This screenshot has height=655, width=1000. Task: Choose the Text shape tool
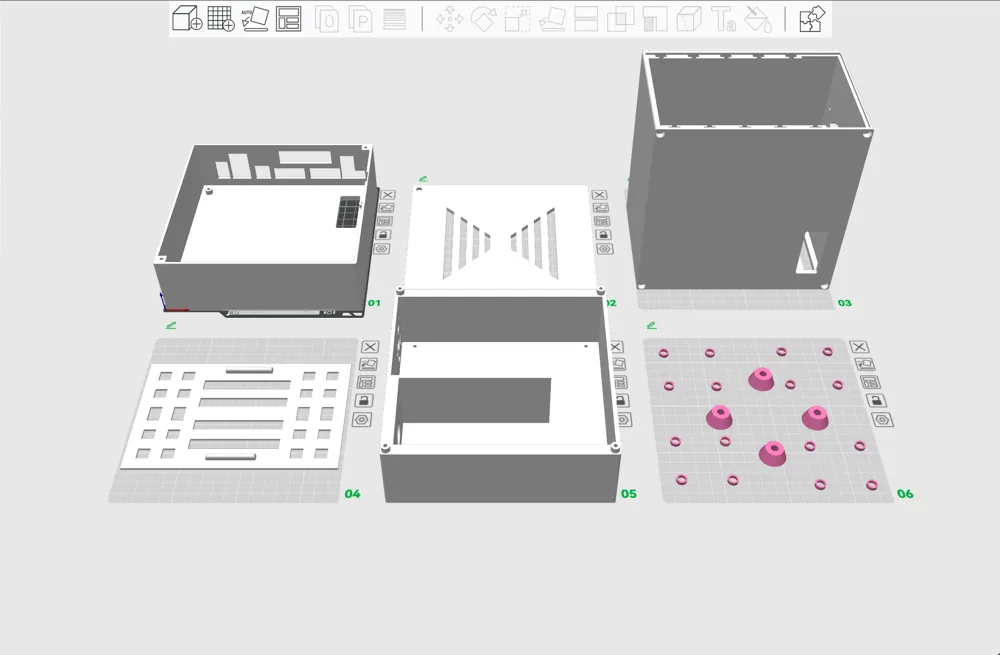pyautogui.click(x=723, y=19)
